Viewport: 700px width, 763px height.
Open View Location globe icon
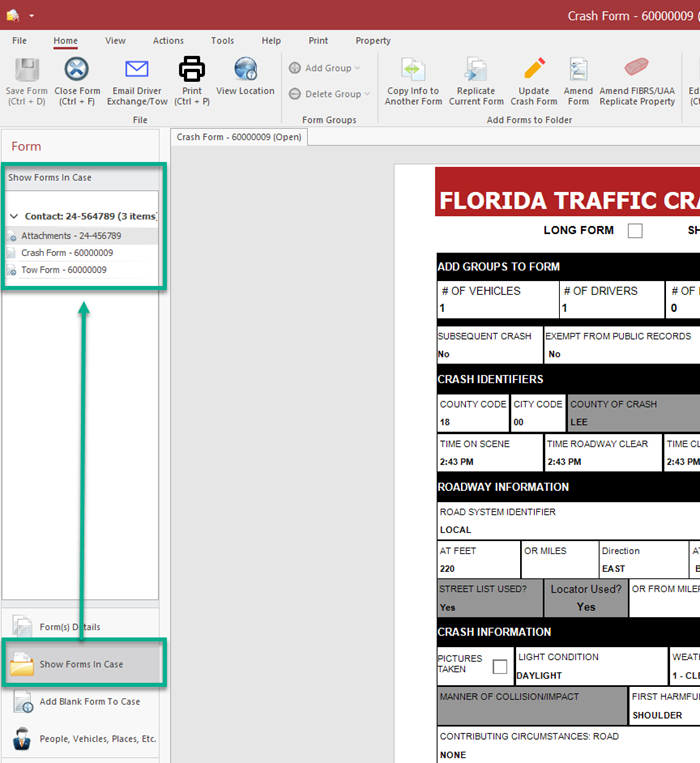pyautogui.click(x=245, y=70)
